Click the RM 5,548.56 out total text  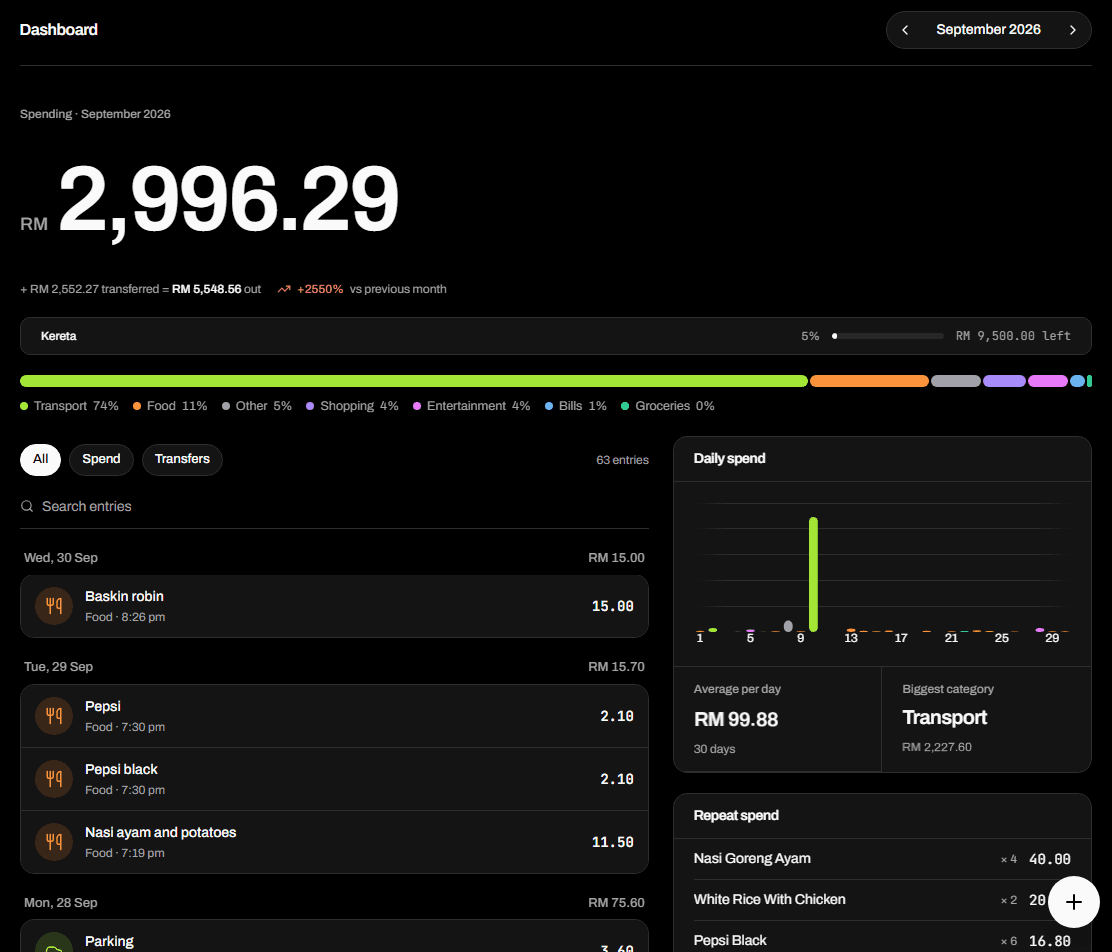[216, 289]
